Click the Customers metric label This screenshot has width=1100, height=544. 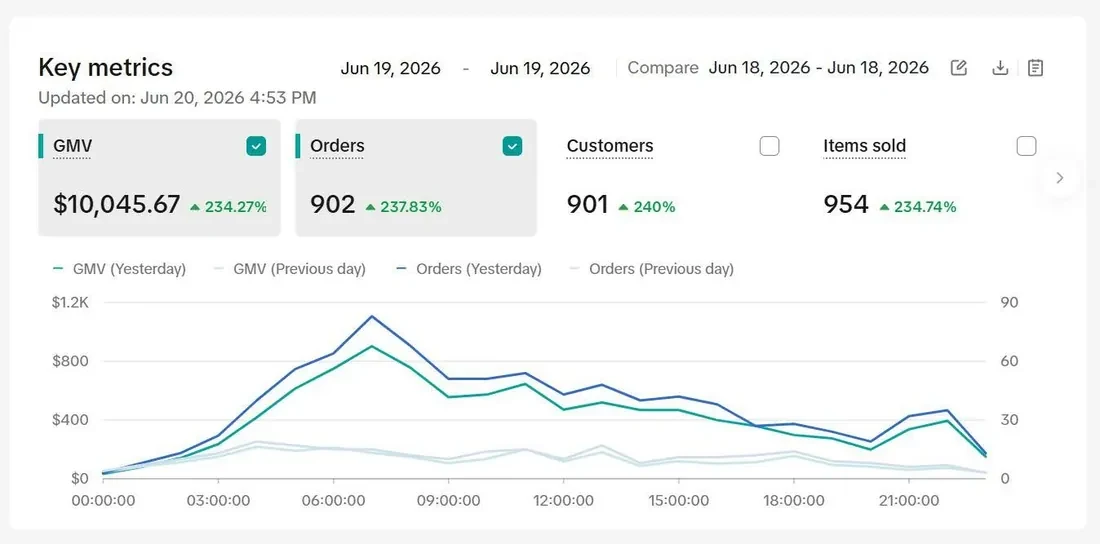(x=610, y=146)
